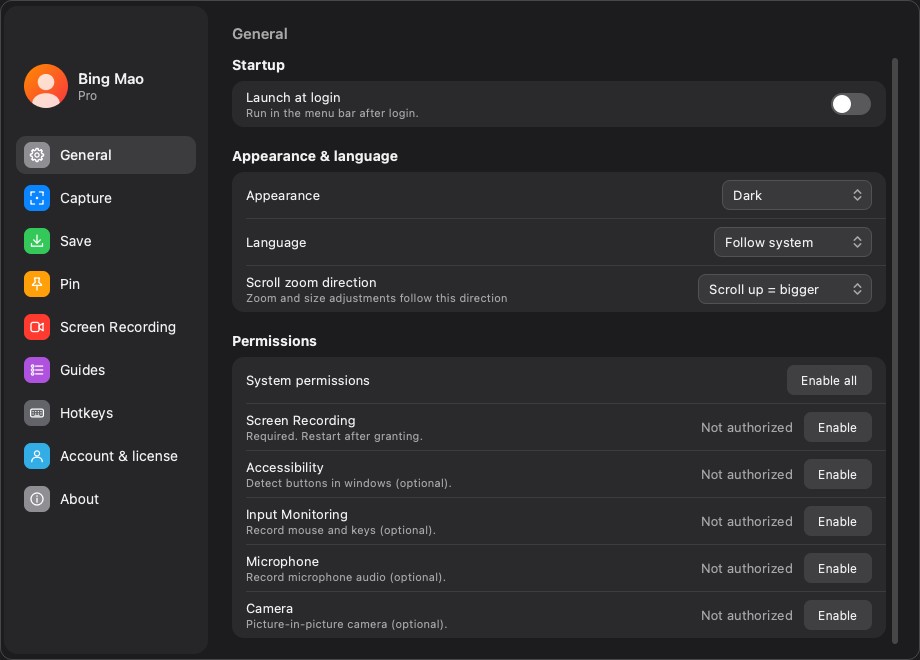Image resolution: width=920 pixels, height=660 pixels.
Task: Open the About sidebar label
Action: tap(79, 499)
